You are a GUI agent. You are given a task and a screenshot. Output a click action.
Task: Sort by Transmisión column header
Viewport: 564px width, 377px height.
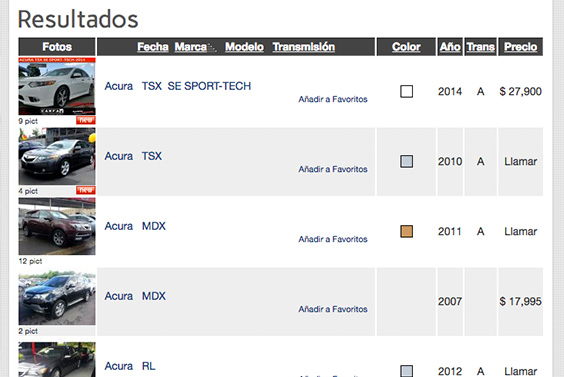tap(304, 47)
